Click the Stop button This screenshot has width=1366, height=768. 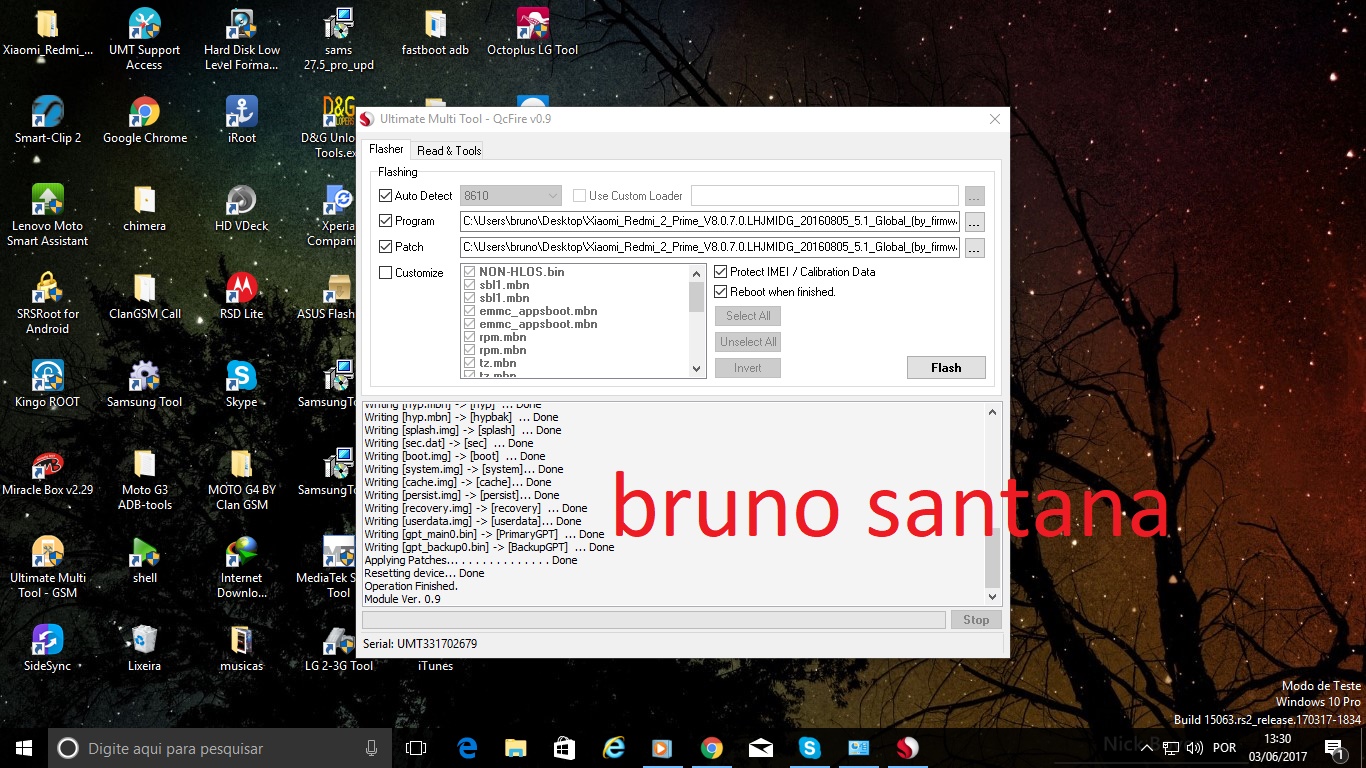click(x=976, y=620)
